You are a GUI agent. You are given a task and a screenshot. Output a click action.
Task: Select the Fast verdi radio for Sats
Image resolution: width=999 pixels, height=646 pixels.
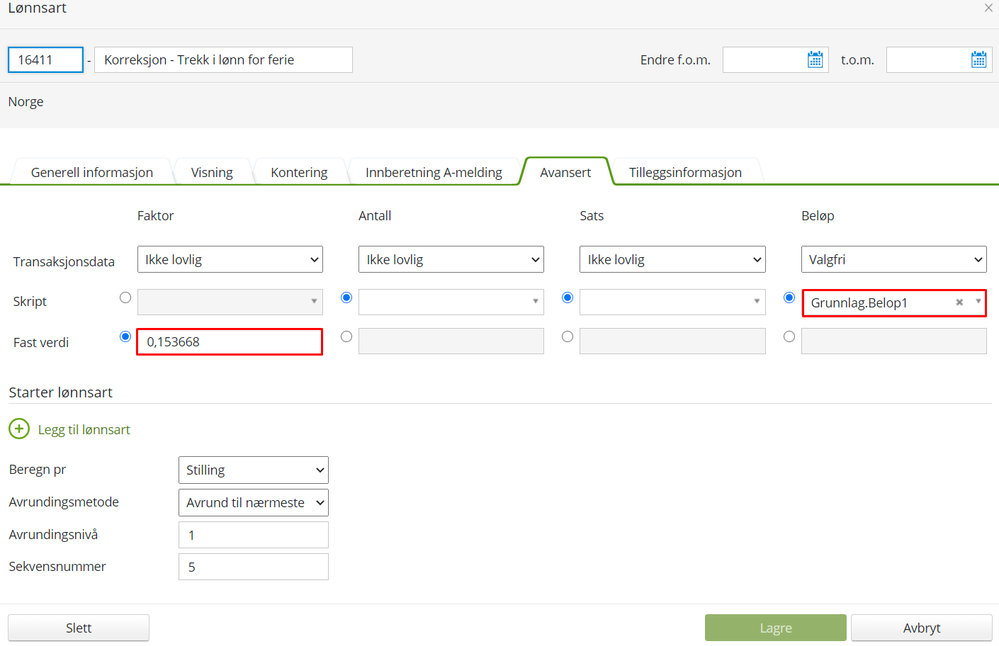[x=567, y=337]
